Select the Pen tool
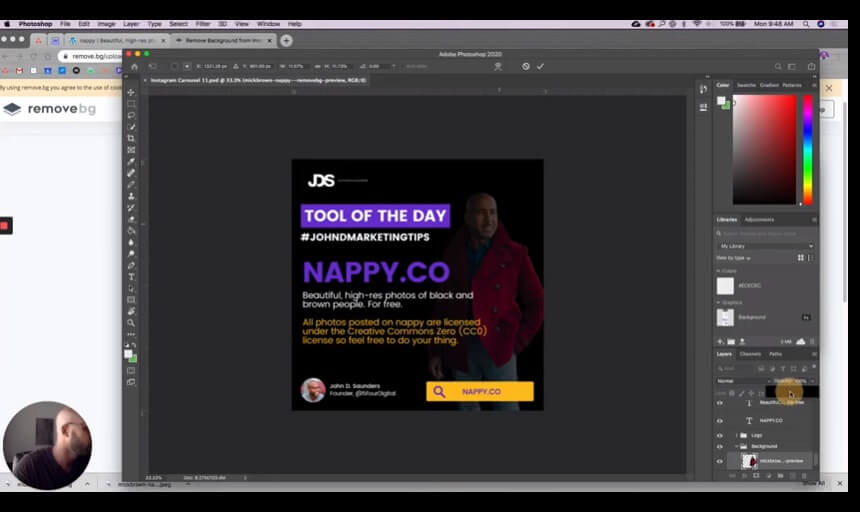This screenshot has width=860, height=512. click(131, 265)
